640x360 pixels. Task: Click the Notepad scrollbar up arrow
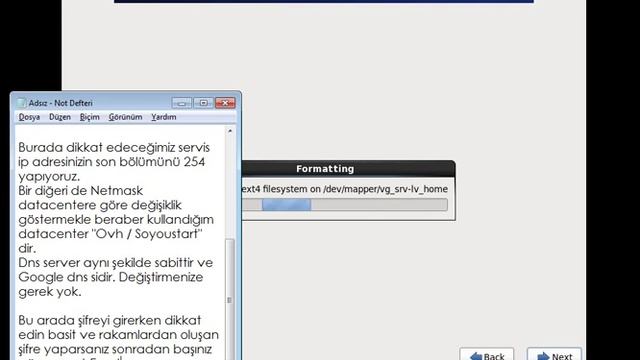[x=230, y=131]
